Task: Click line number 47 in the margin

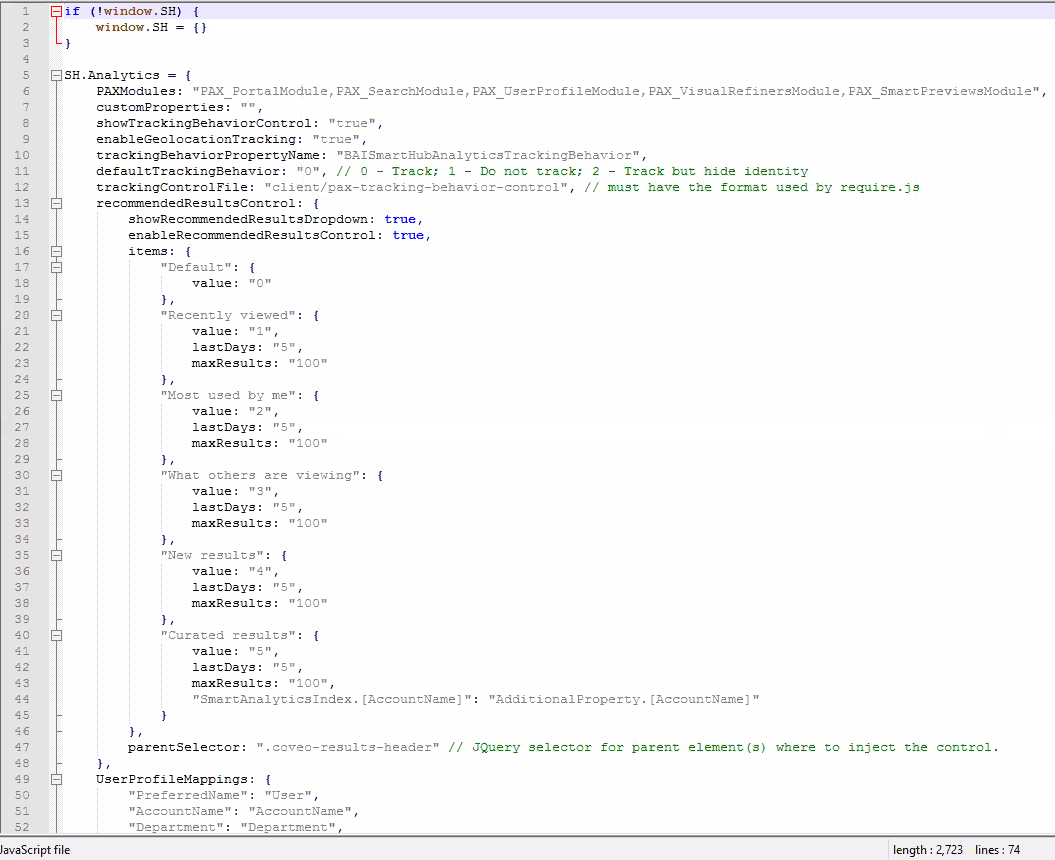Action: [22, 747]
